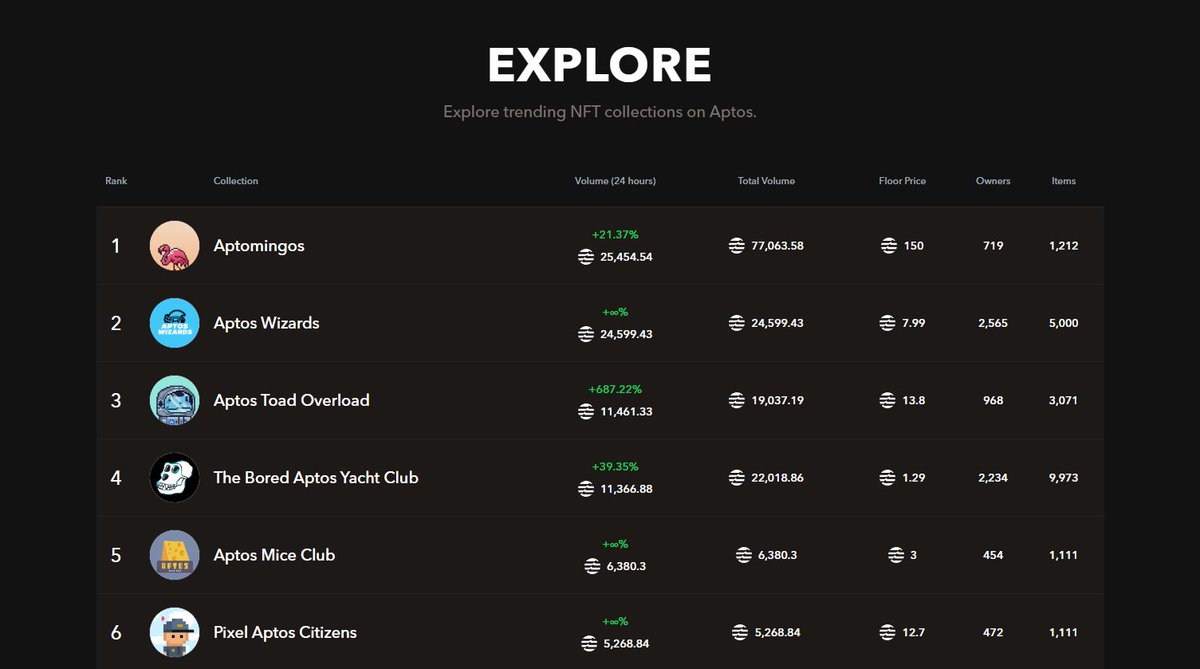Click Aptos coin icon beside 24,599.43 24h volume
Screen dimensions: 1200x669
tap(586, 334)
